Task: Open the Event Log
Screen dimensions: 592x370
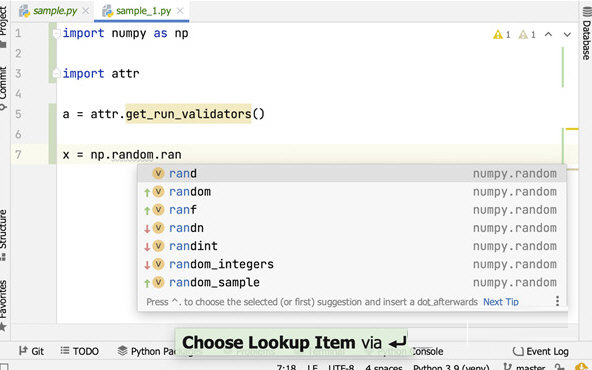Action: click(541, 352)
